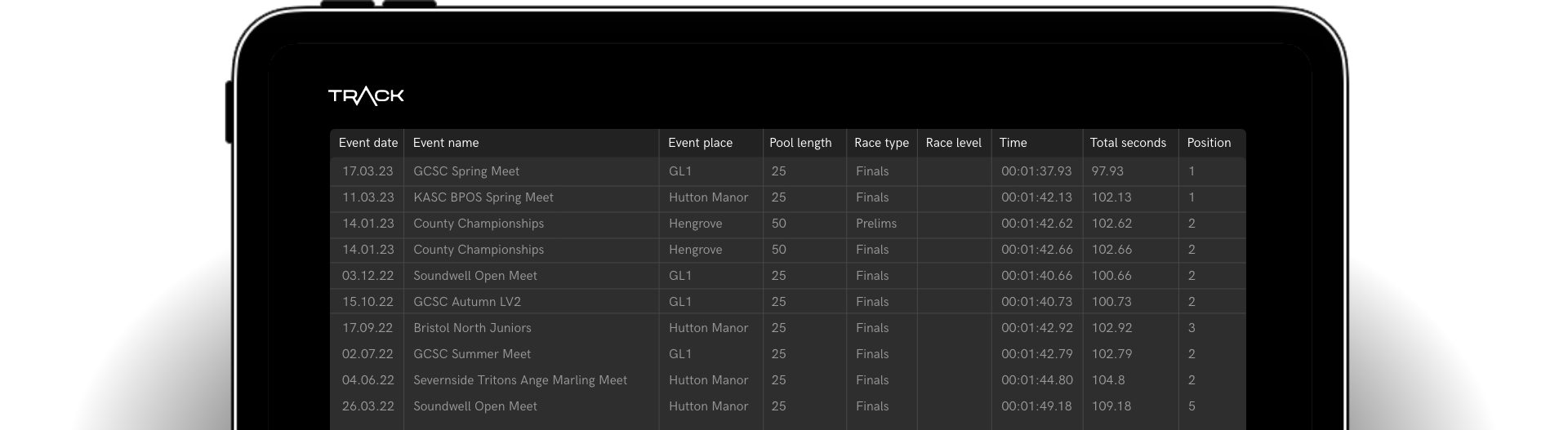Select the KASC BPOS Spring Meet row
Viewport: 1568px width, 430px height.
coord(483,197)
